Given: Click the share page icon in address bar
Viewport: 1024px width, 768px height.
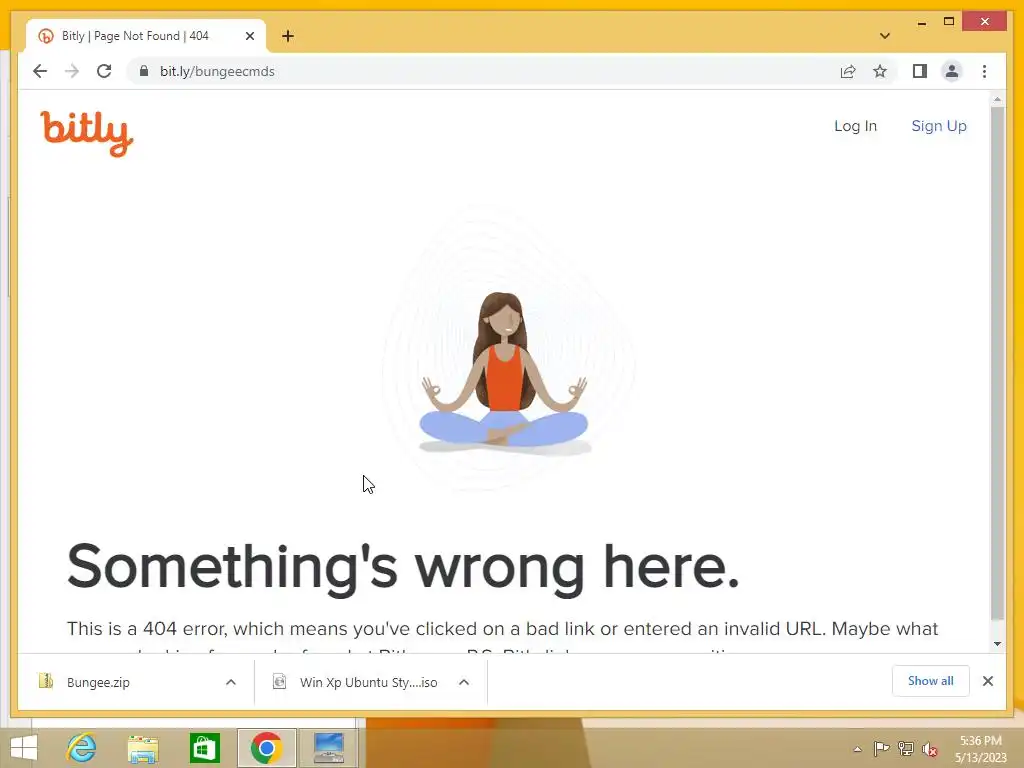Looking at the screenshot, I should [848, 71].
